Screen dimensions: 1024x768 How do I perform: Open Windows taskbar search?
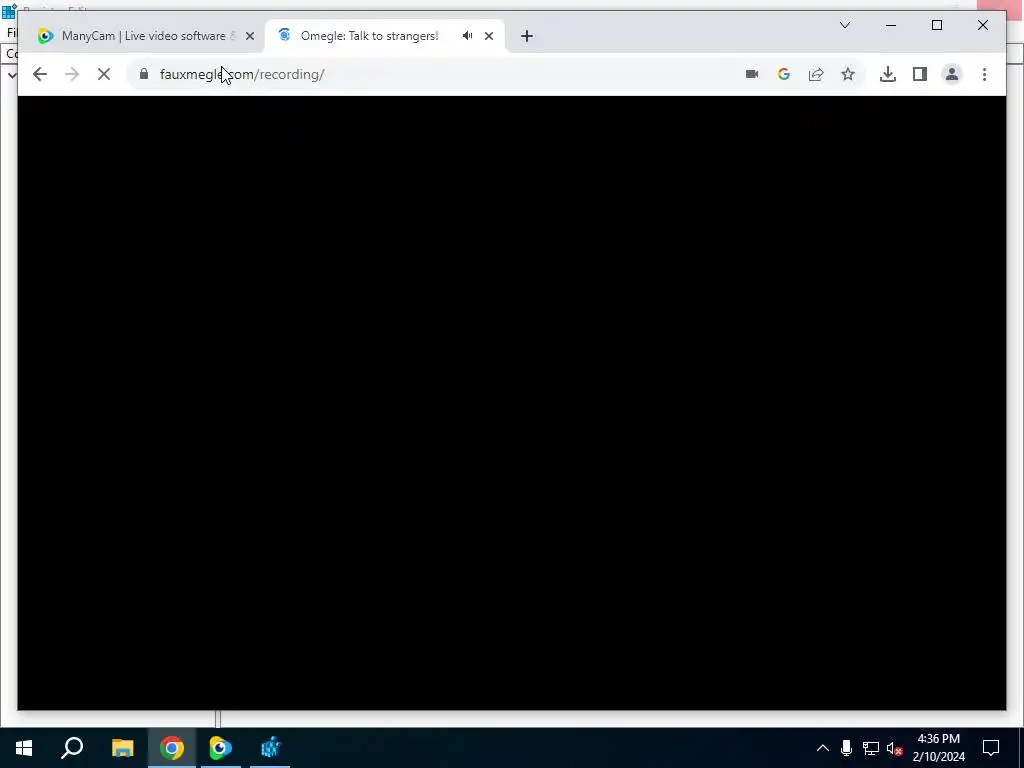(x=72, y=748)
